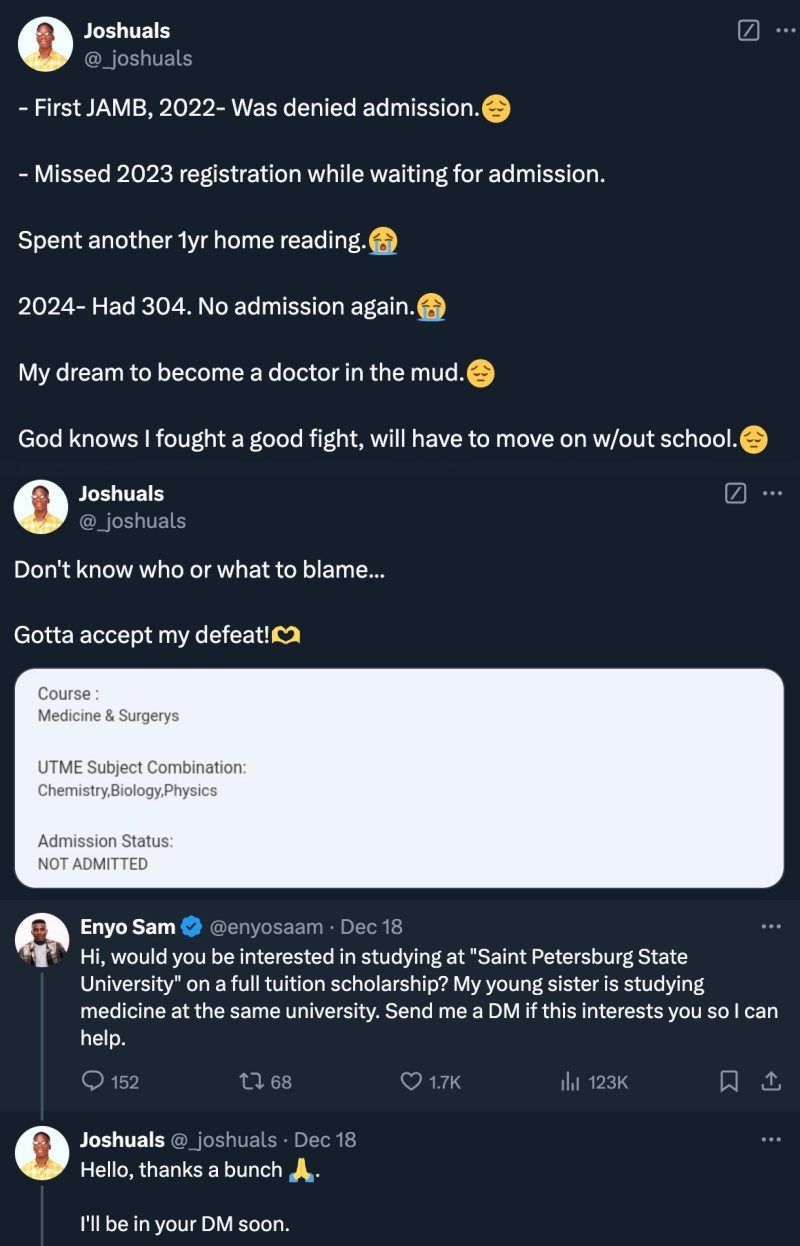Click the Grok icon on second Joshuals post
800x1246 pixels.
735,493
